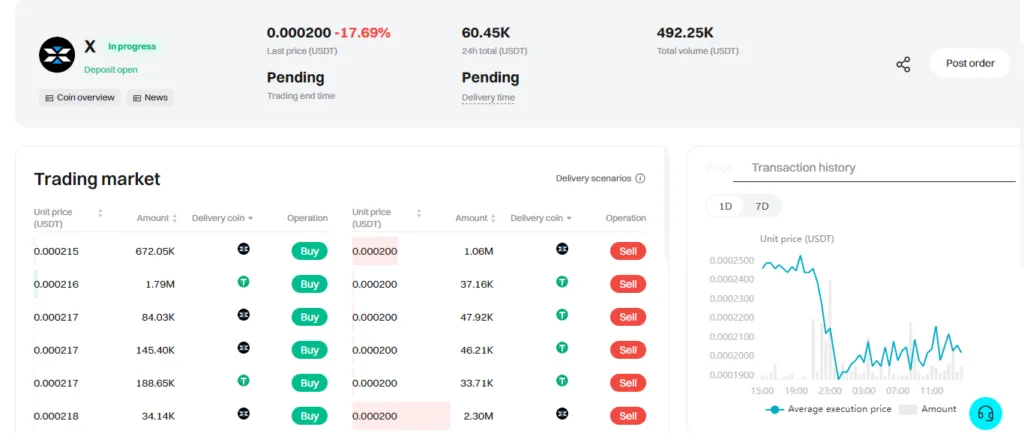Sell into the 37.16K order
Image resolution: width=1024 pixels, height=433 pixels.
tap(628, 284)
